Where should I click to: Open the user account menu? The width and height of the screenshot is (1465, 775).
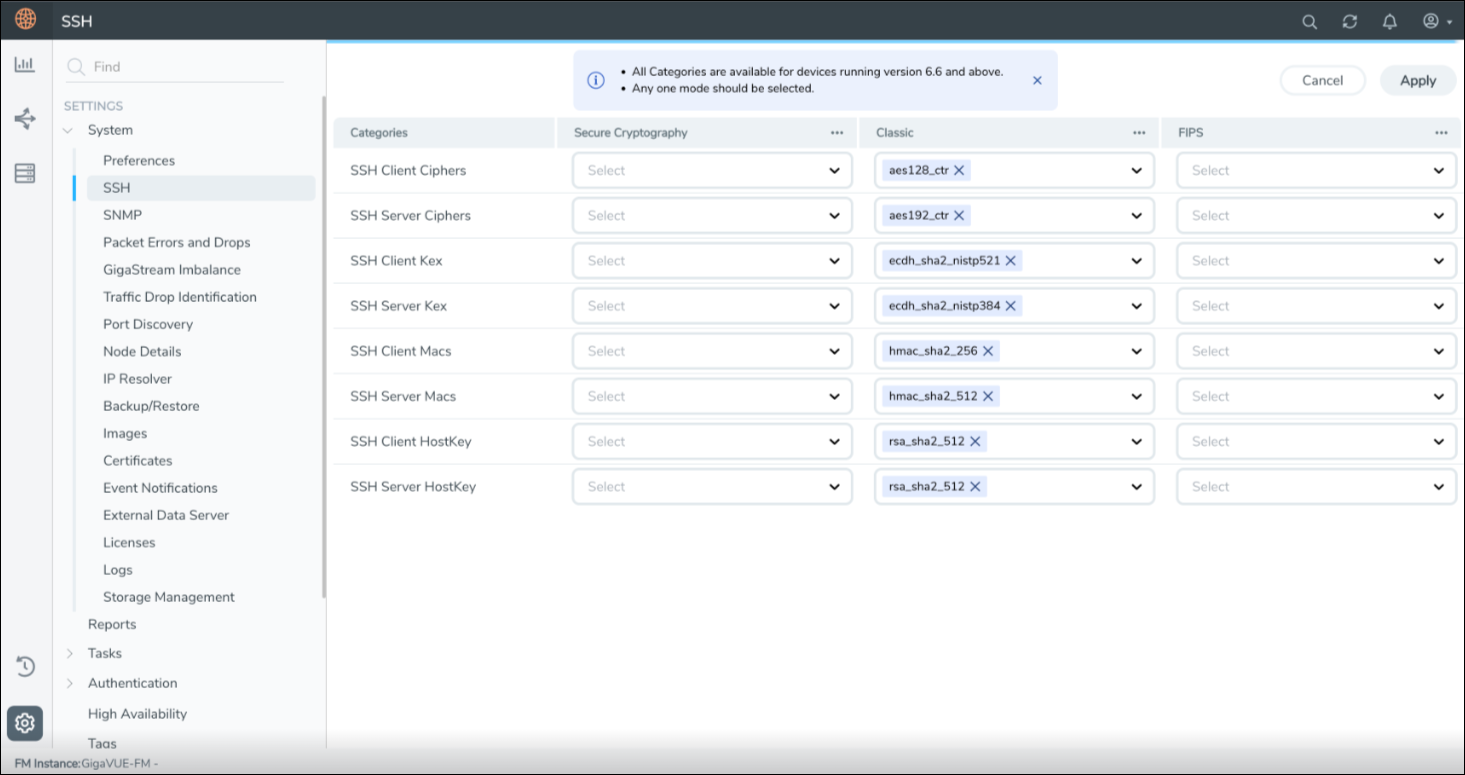click(1436, 21)
